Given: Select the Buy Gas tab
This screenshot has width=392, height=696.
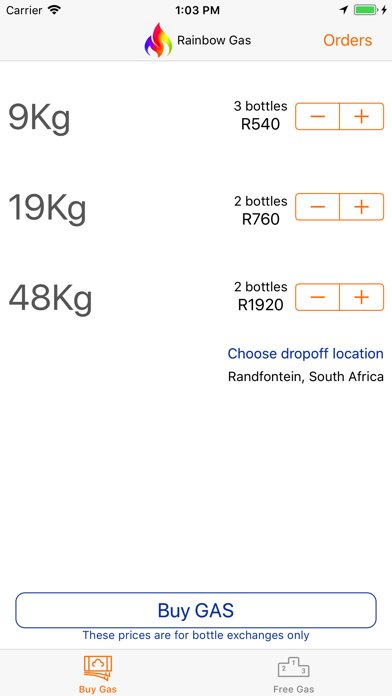Looking at the screenshot, I should point(98,675).
